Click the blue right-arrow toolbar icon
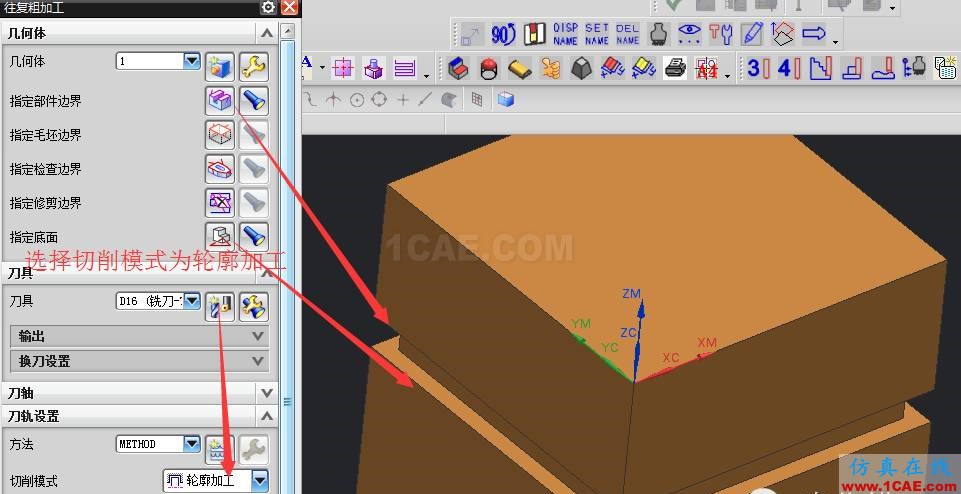Screen dimensions: 961x494 (x=814, y=34)
